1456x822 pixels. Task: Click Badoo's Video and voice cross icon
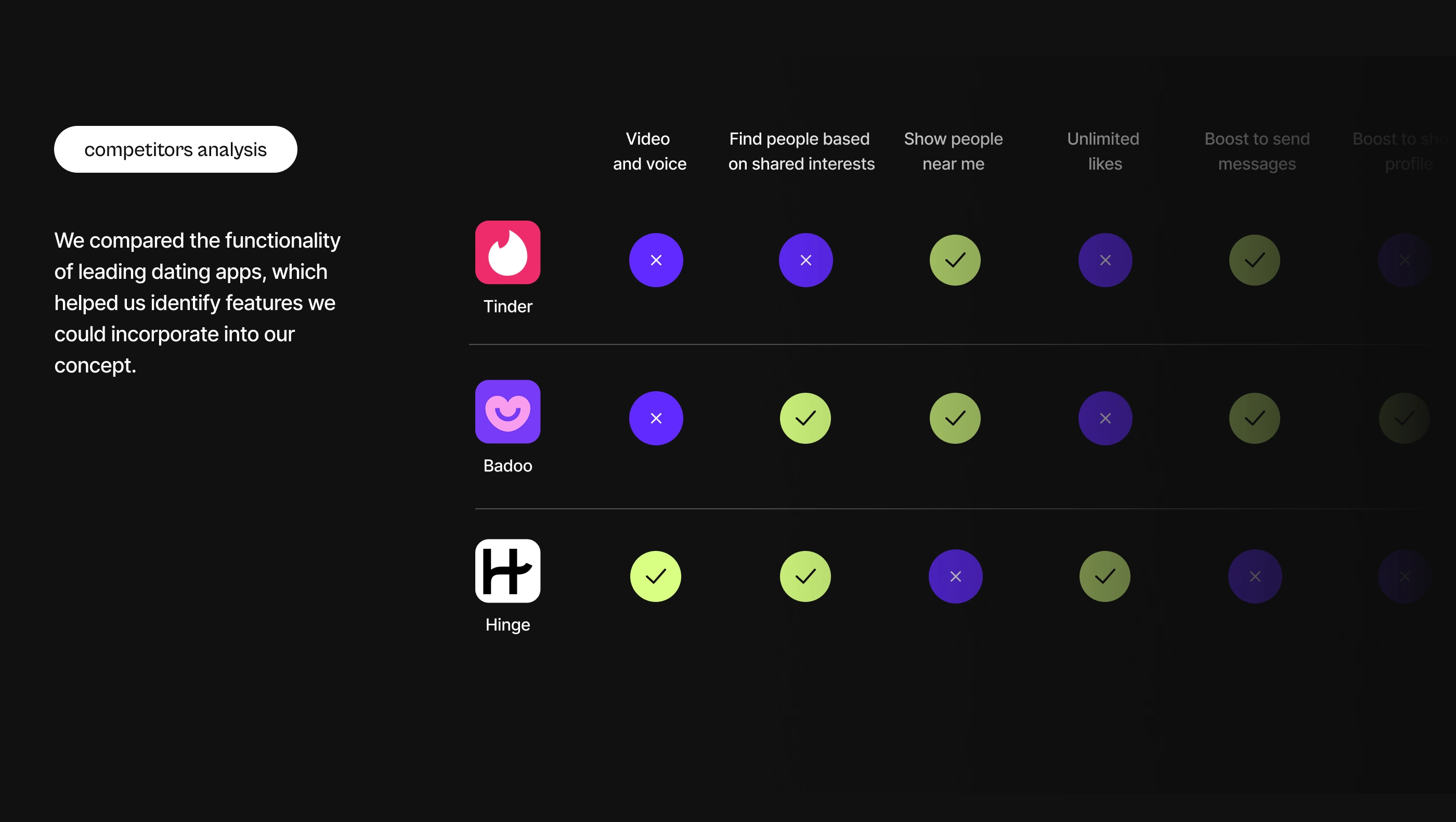coord(656,418)
